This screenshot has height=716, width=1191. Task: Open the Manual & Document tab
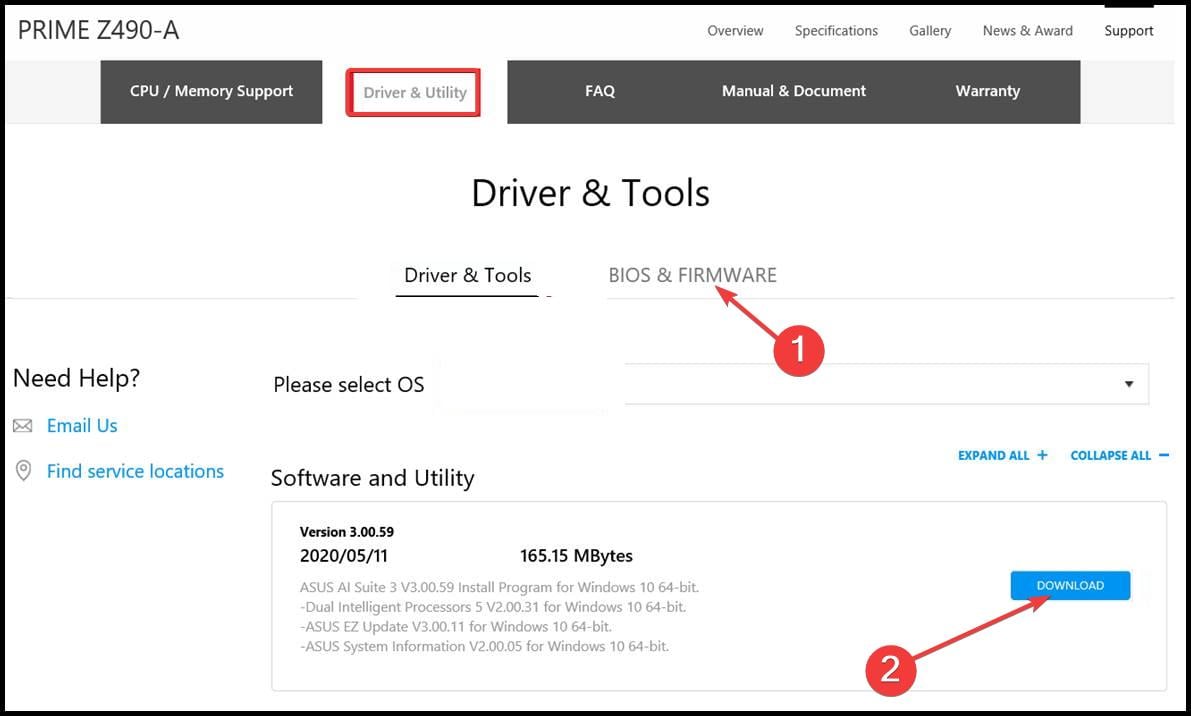pyautogui.click(x=793, y=91)
